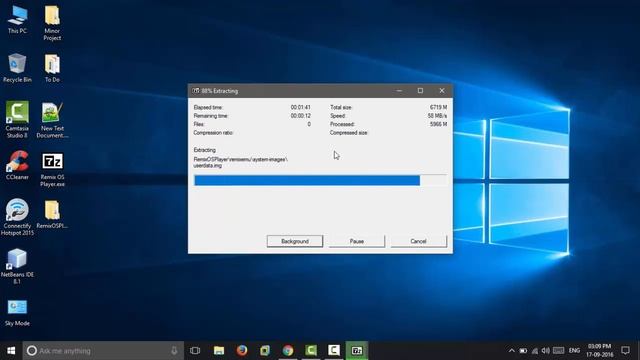Select the RemixOSPl... folder icon
Screen dimensions: 640x360
pos(52,214)
